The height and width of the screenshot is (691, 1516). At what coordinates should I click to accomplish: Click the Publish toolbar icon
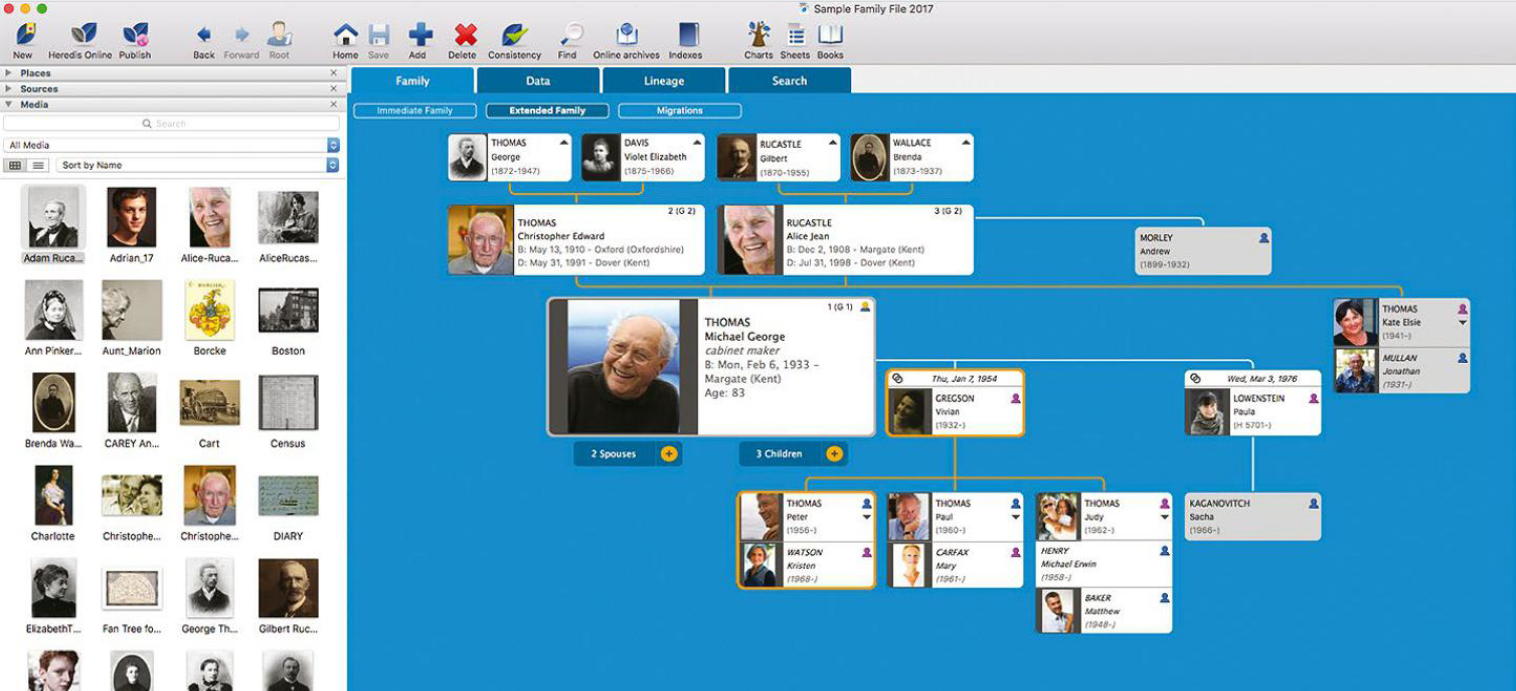[135, 35]
